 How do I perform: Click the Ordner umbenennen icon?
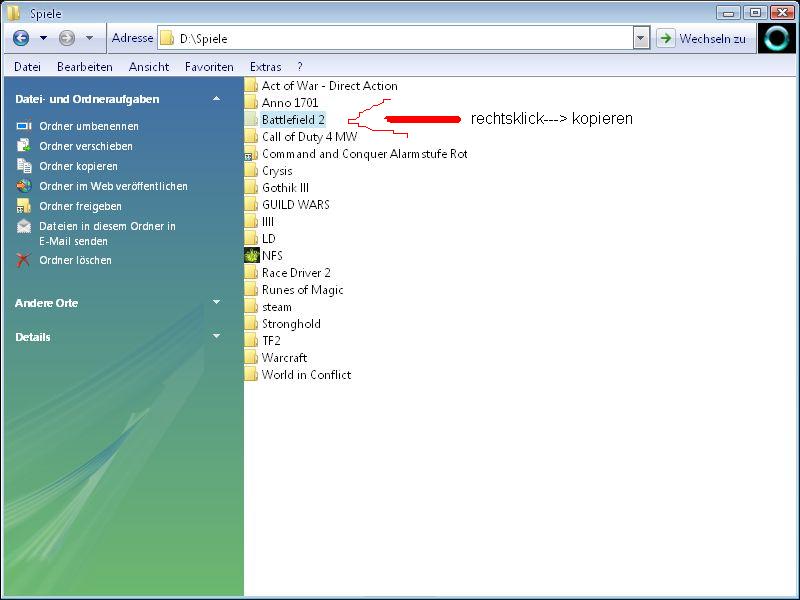[23, 126]
